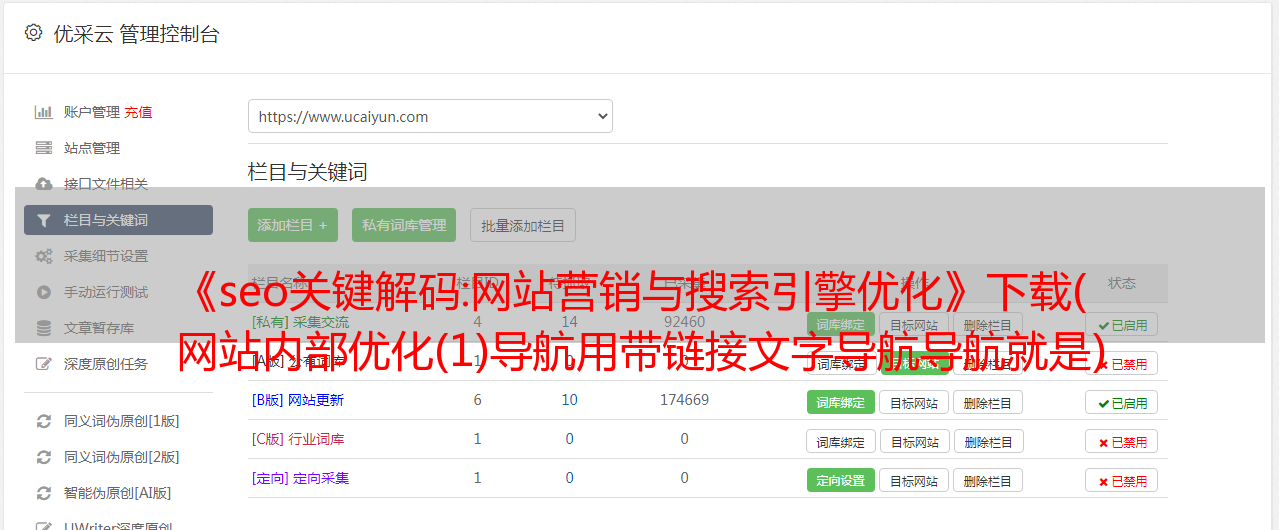Toggle 已禁用 status in the 行业词库 row
Screen dimensions: 1279x530
1122,441
